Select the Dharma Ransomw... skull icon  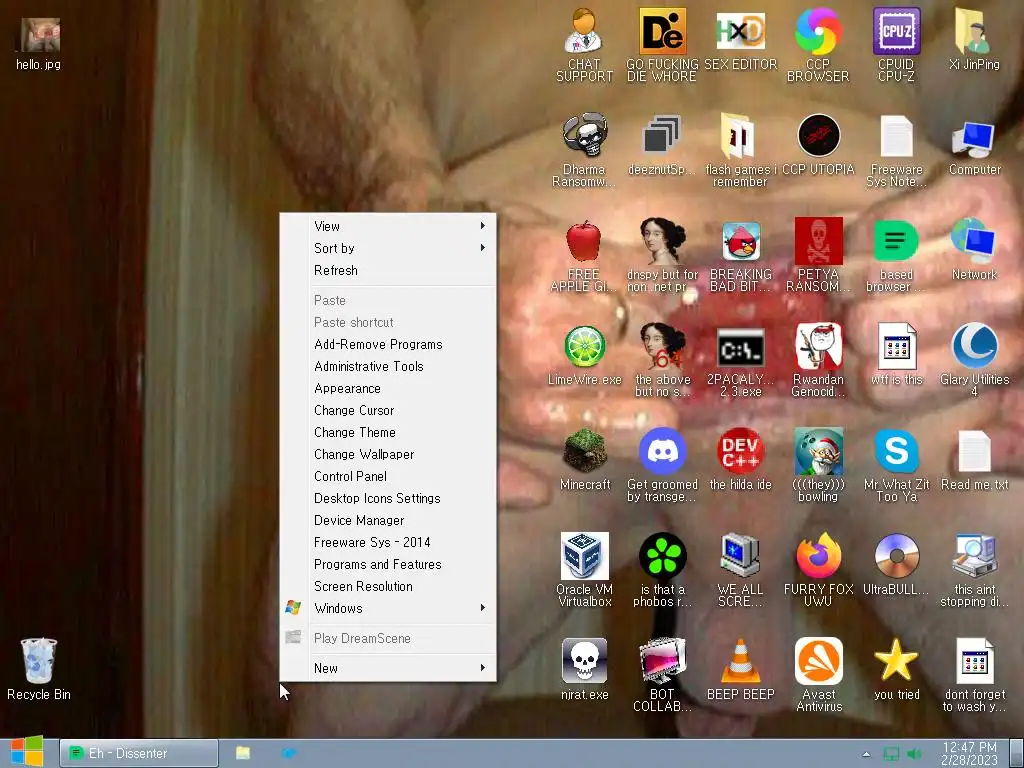584,150
